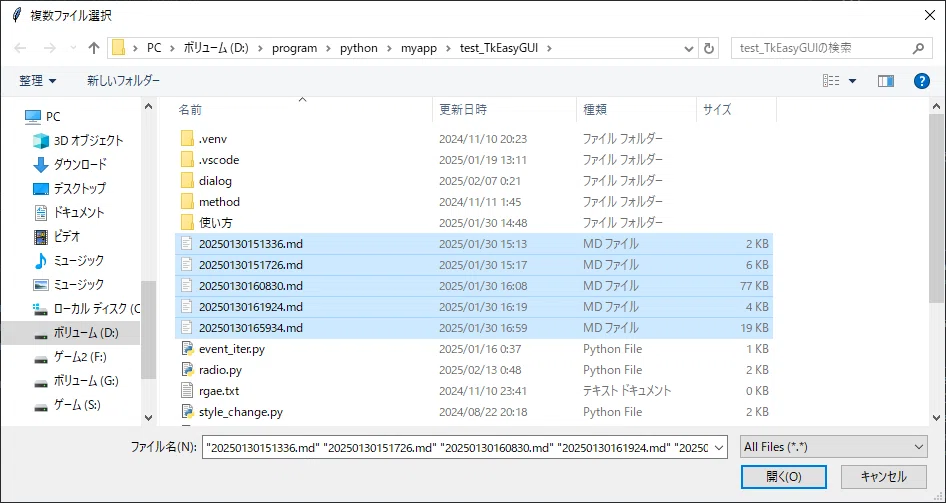Open the All Files (*.*) filter dropdown

(x=834, y=447)
